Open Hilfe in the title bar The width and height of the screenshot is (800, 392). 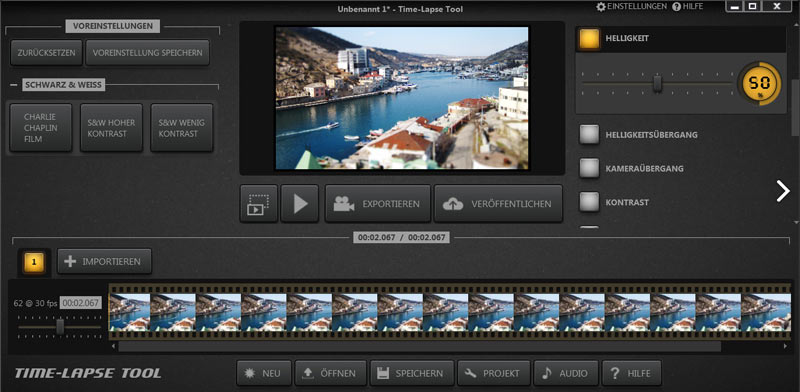[688, 7]
